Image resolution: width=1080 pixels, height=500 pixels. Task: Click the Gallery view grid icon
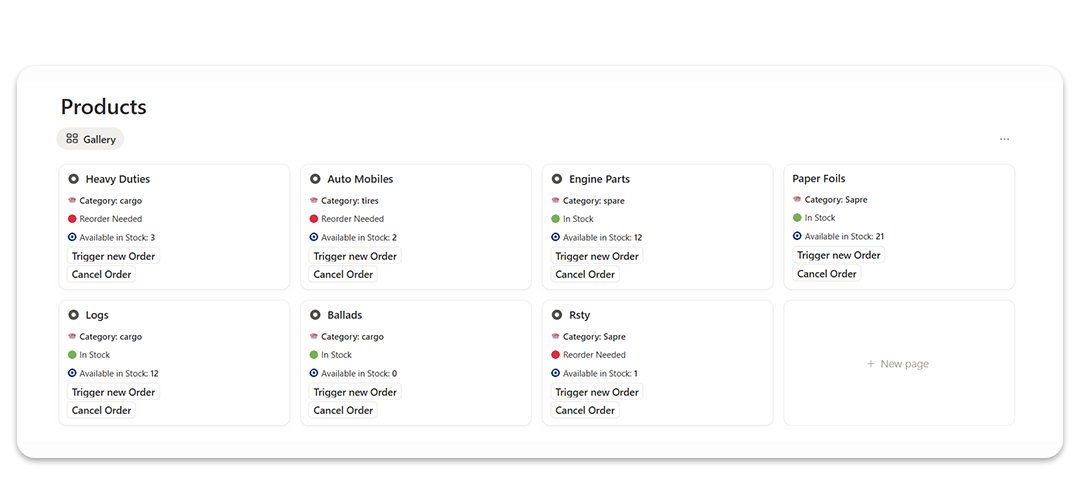[72, 138]
